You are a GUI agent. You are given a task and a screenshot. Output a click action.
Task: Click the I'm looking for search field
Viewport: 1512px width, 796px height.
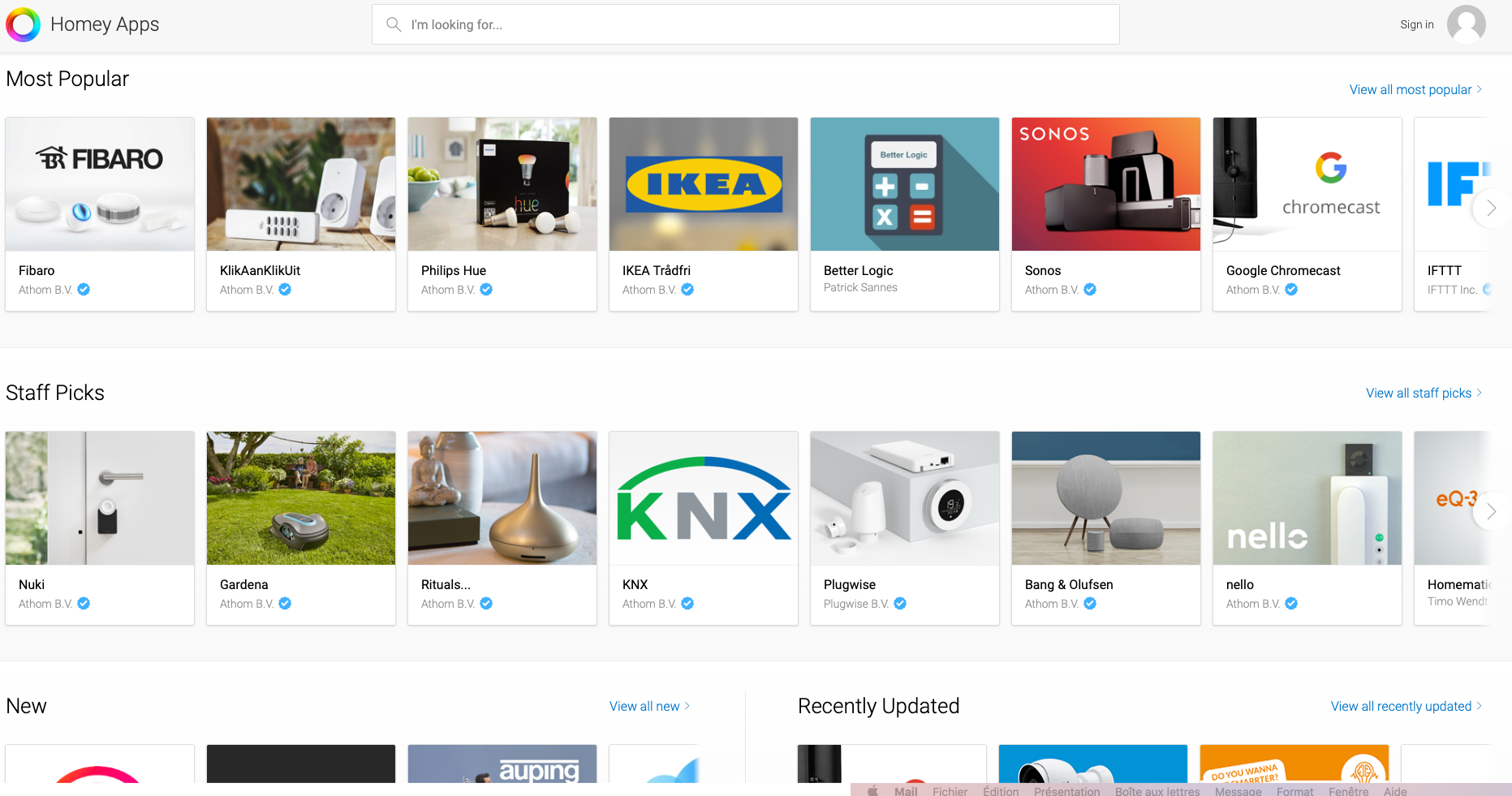730,24
